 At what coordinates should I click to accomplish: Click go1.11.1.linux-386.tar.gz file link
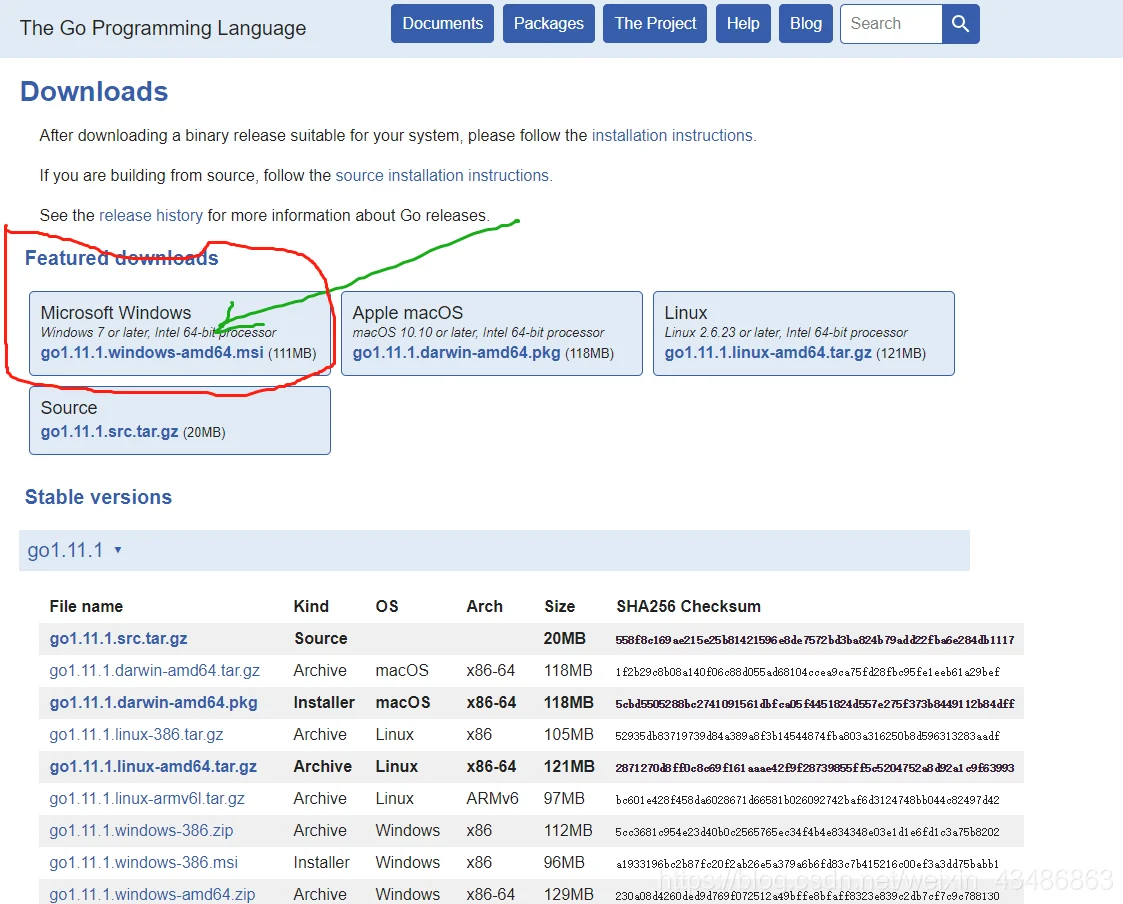[136, 734]
